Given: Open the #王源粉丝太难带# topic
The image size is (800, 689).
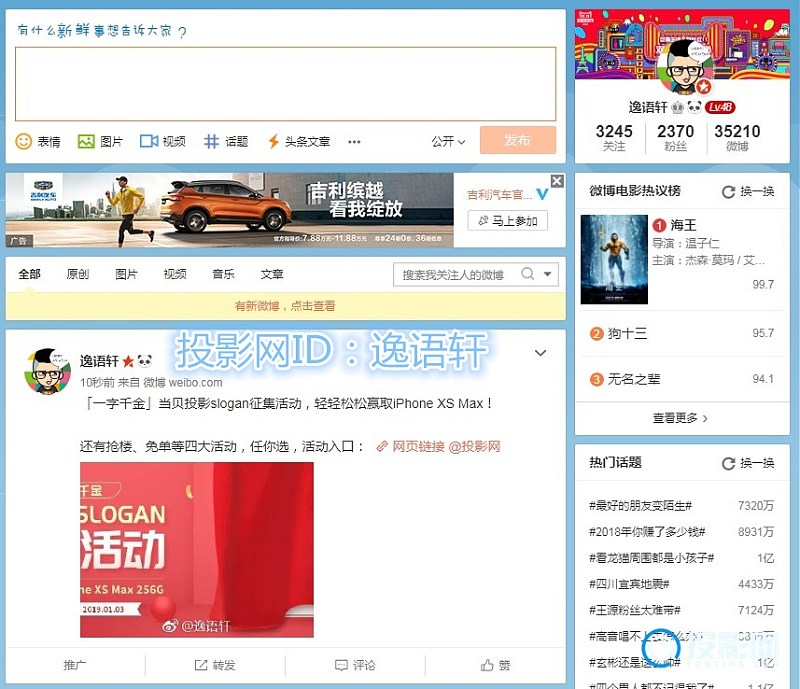Looking at the screenshot, I should point(635,610).
